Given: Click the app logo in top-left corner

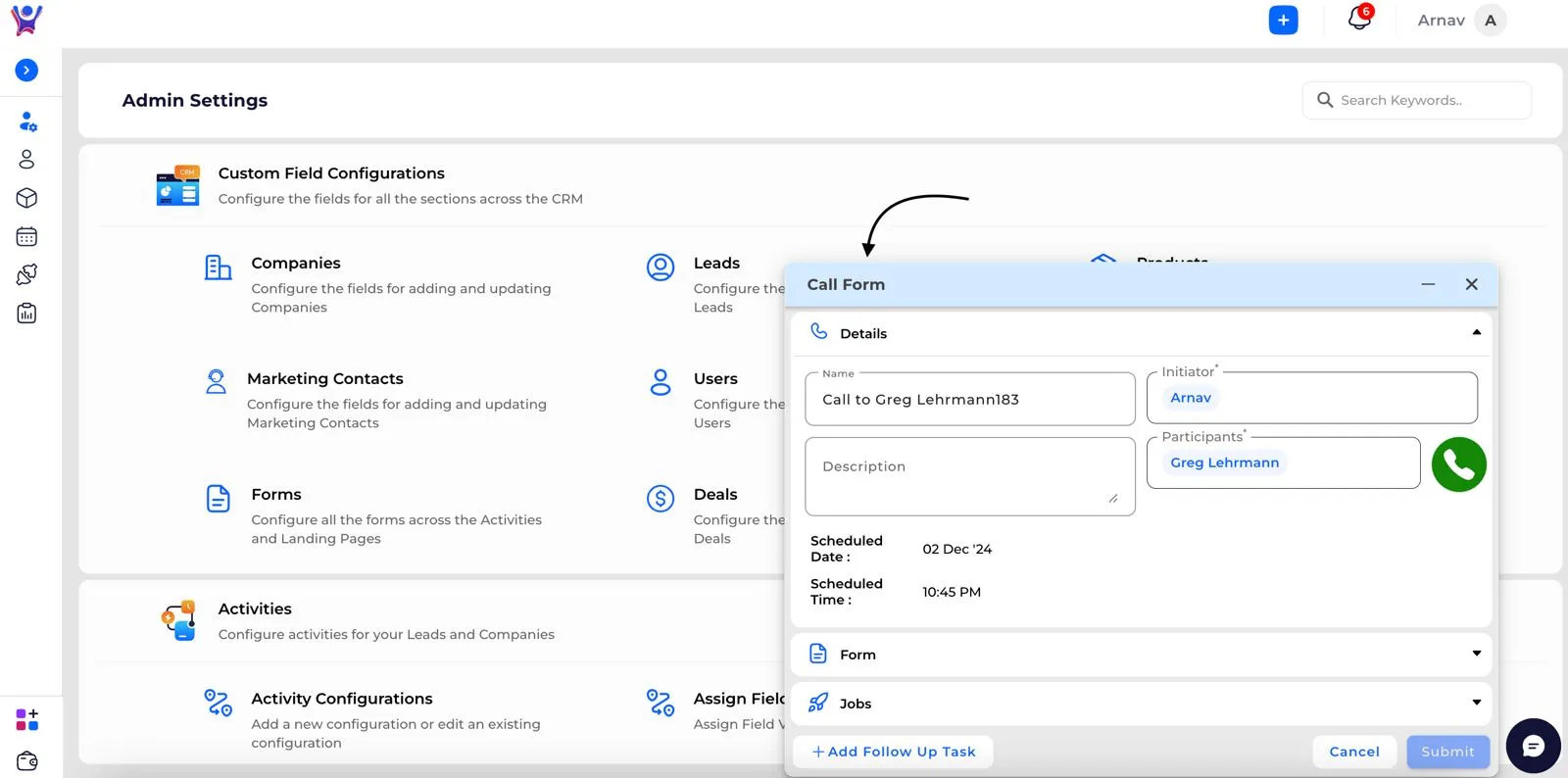Looking at the screenshot, I should click(x=26, y=20).
